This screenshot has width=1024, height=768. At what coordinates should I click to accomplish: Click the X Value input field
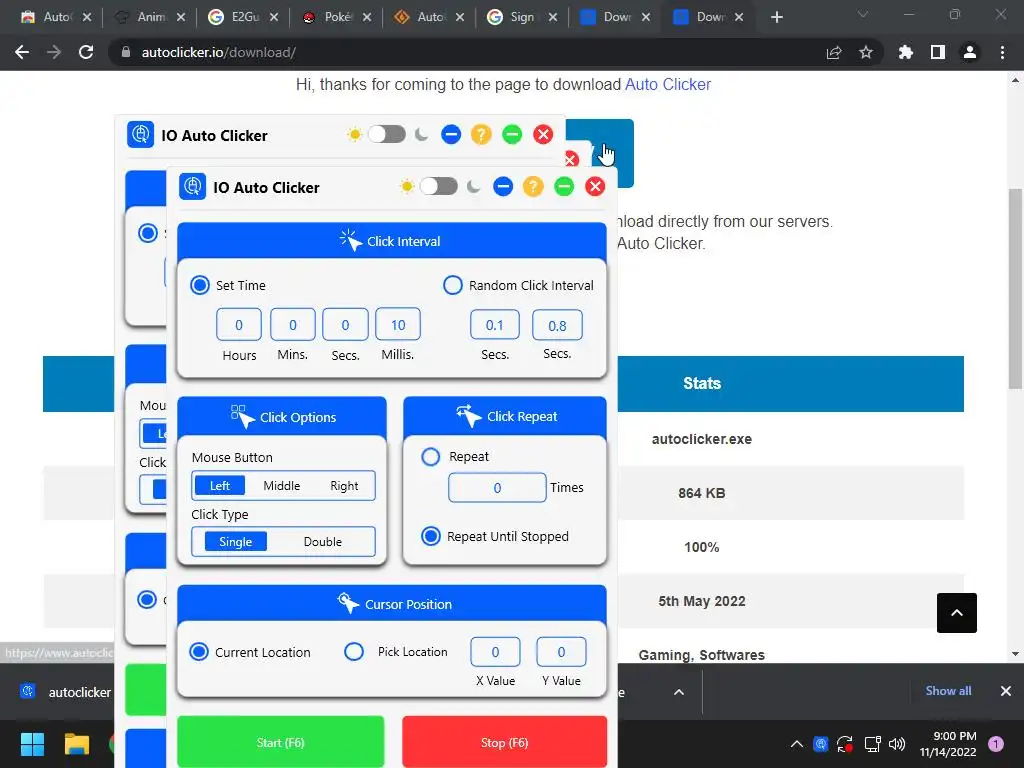(x=495, y=652)
